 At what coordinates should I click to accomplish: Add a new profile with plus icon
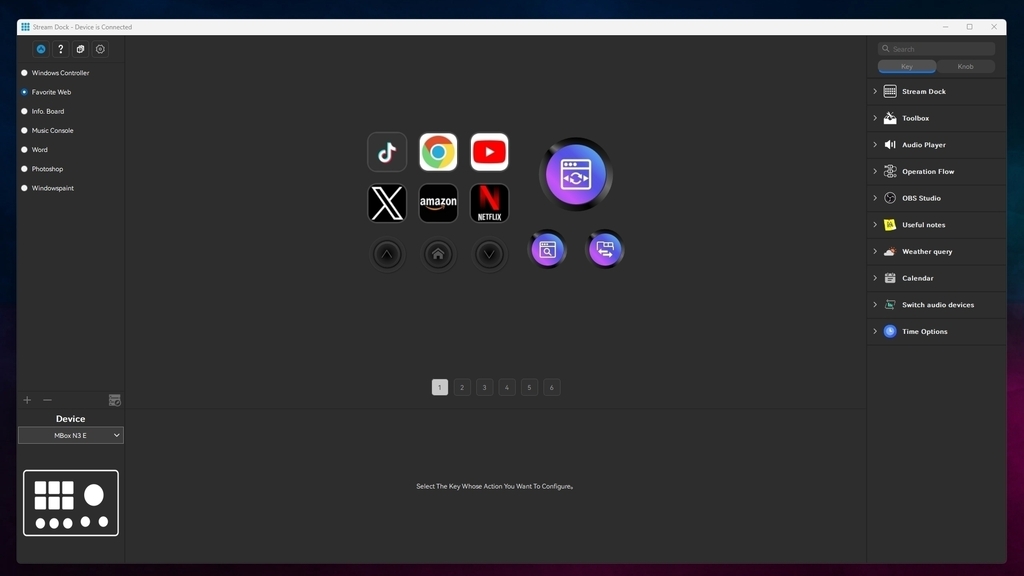[27, 400]
